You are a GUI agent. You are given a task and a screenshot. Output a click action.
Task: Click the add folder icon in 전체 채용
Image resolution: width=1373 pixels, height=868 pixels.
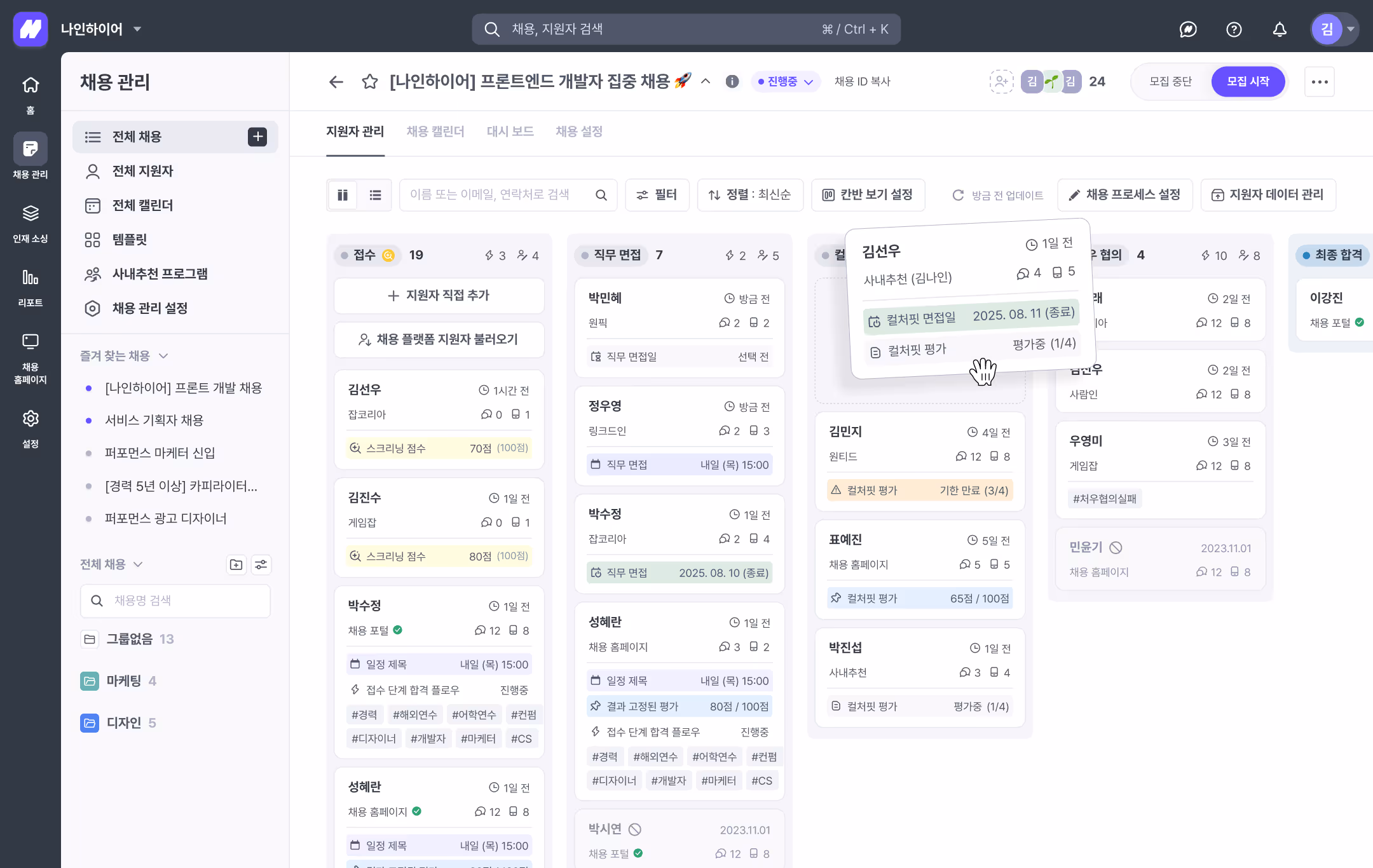pos(236,564)
